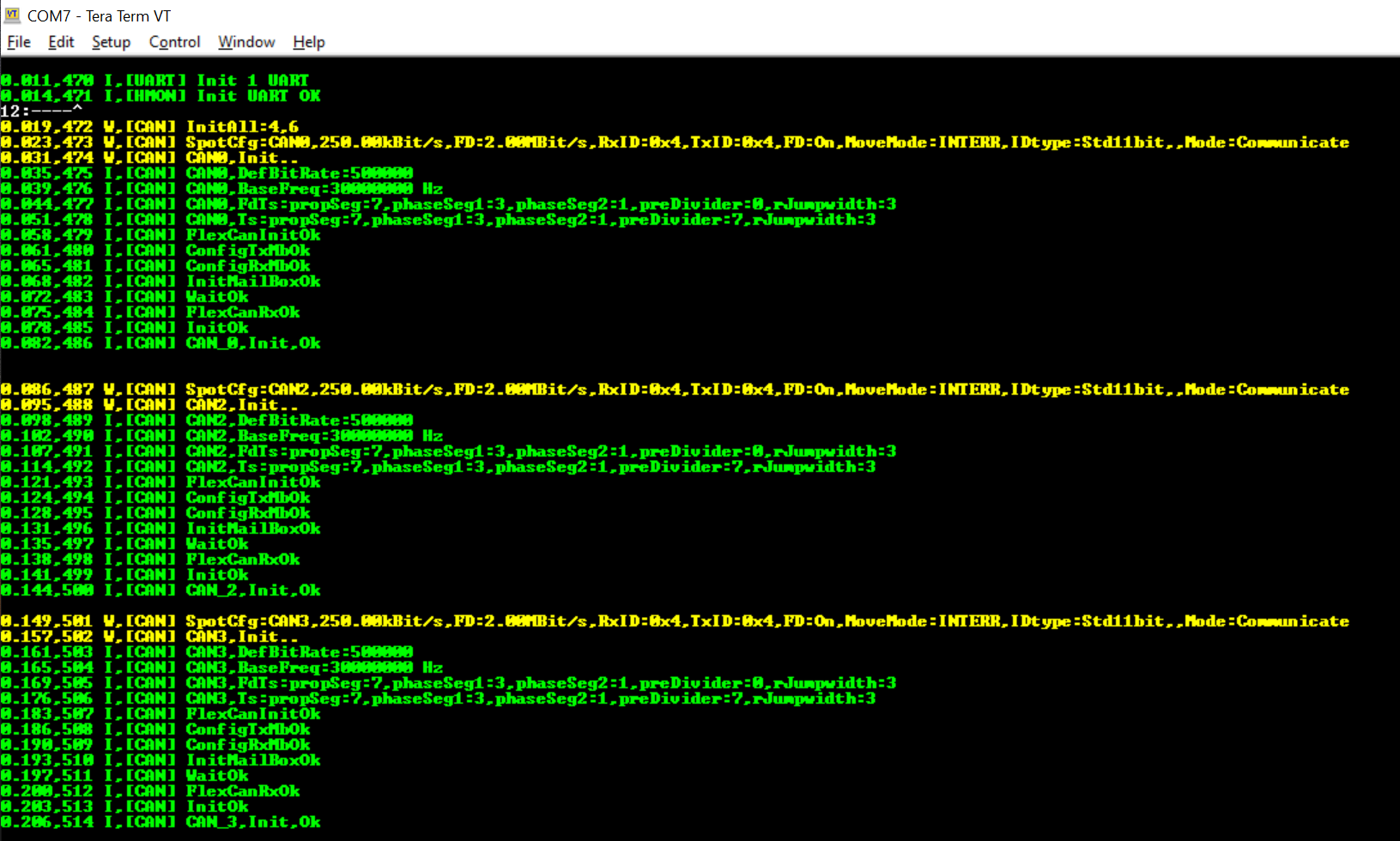Click the yellow "SpotCfg:CAN2" configuration line

click(675, 389)
